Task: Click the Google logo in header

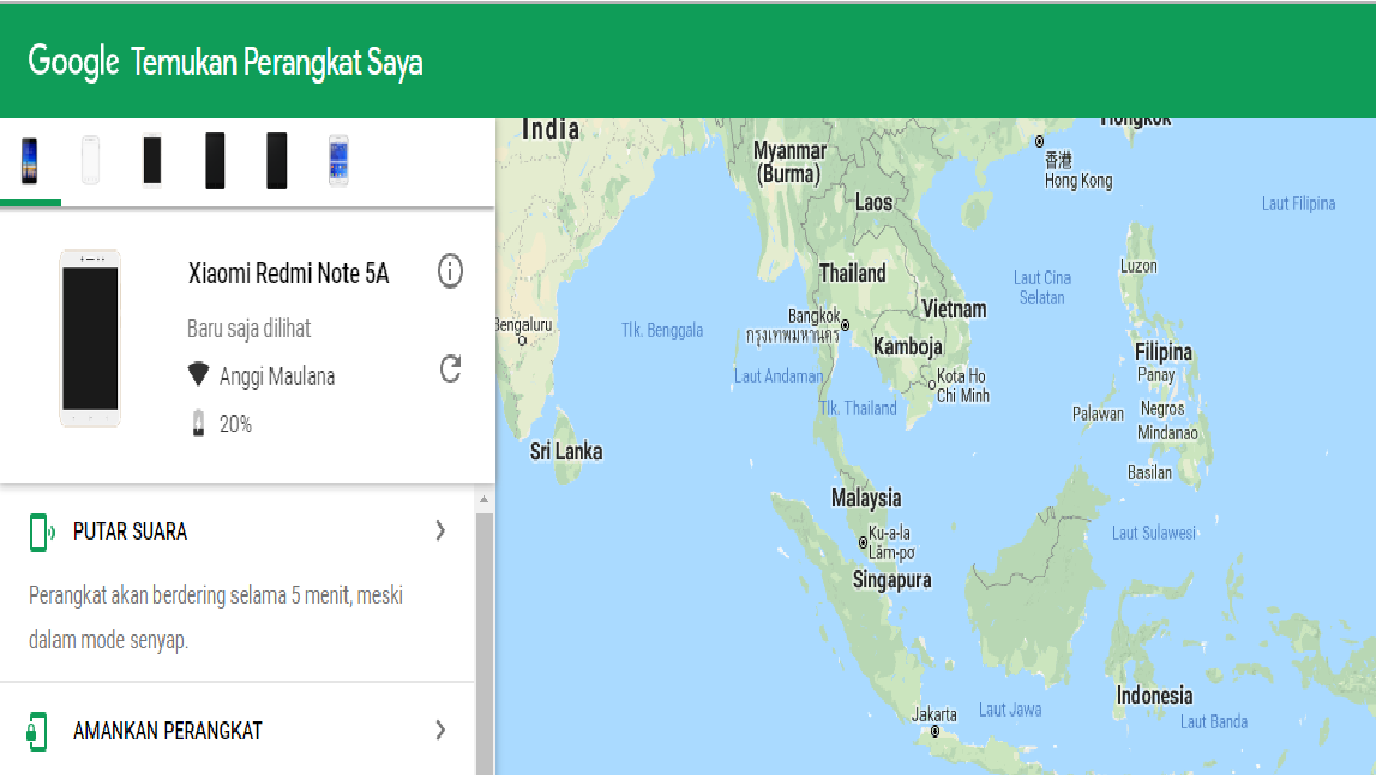Action: [x=74, y=61]
